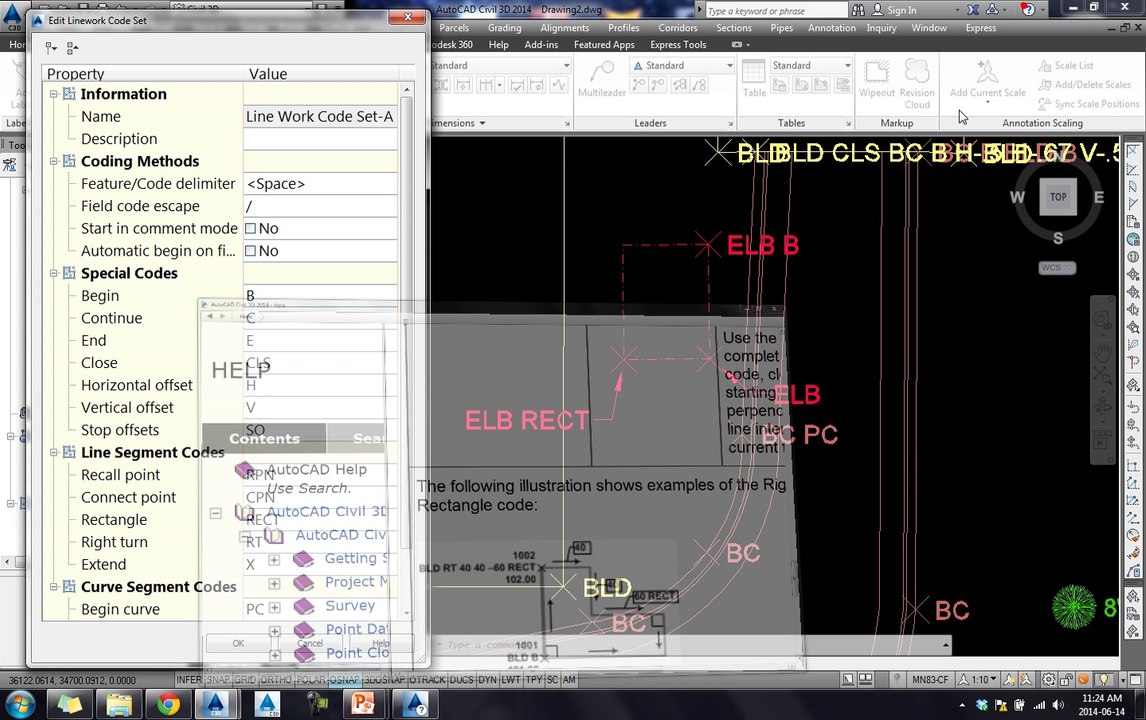
Task: Click the second tree-view icon in dialog toolbar
Action: point(72,48)
